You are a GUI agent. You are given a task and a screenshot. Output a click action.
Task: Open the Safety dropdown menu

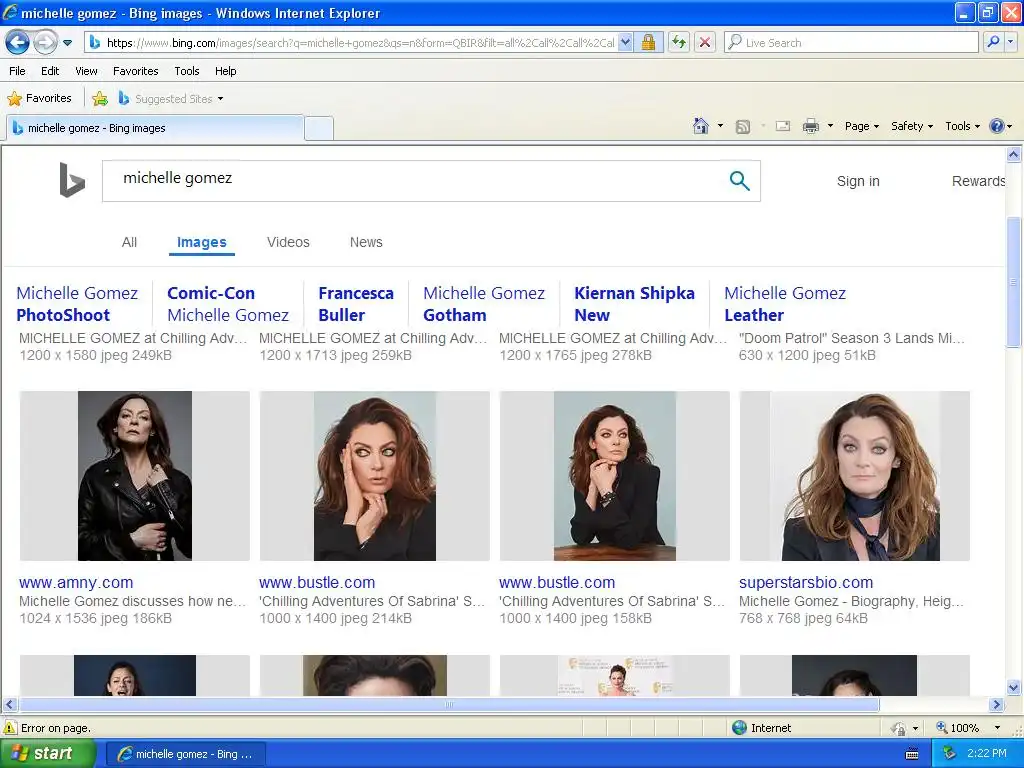[912, 126]
